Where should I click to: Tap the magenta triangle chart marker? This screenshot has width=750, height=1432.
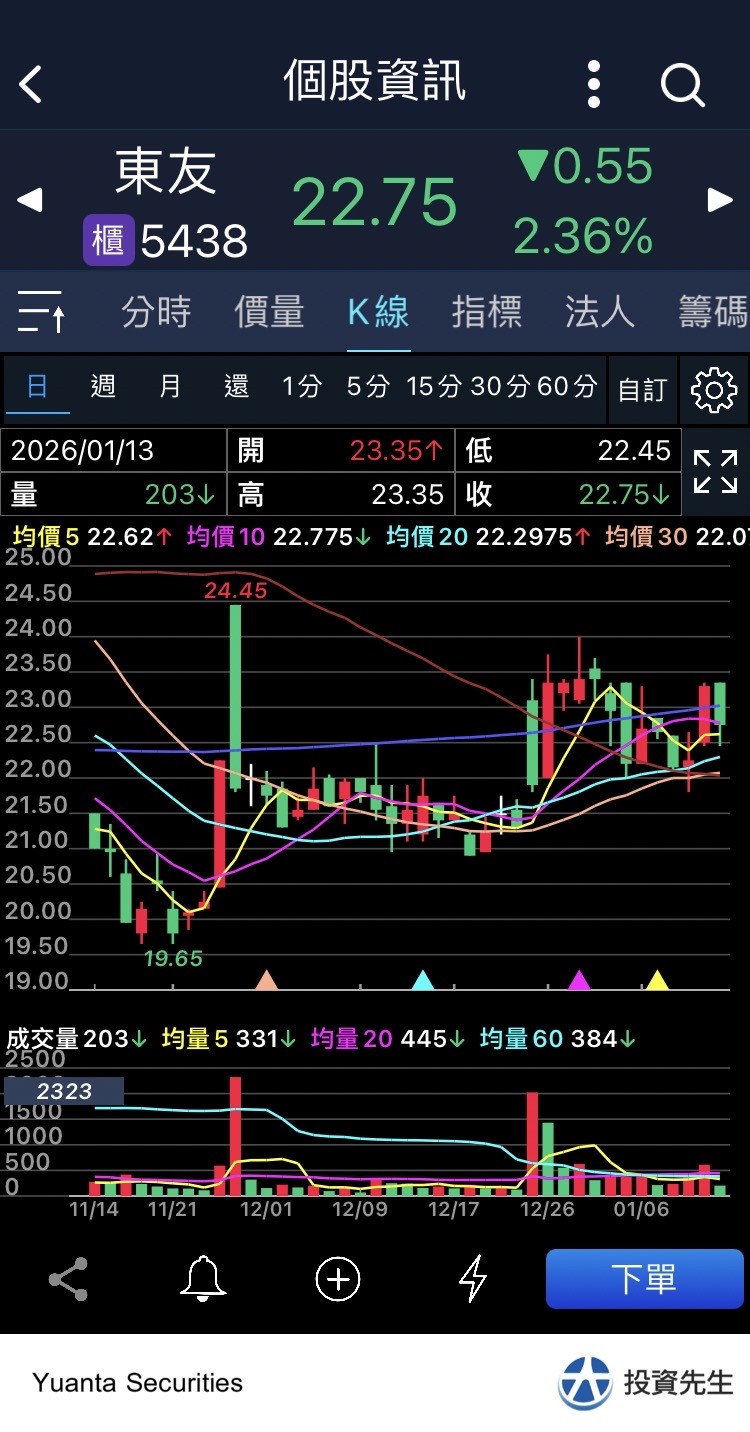click(580, 980)
